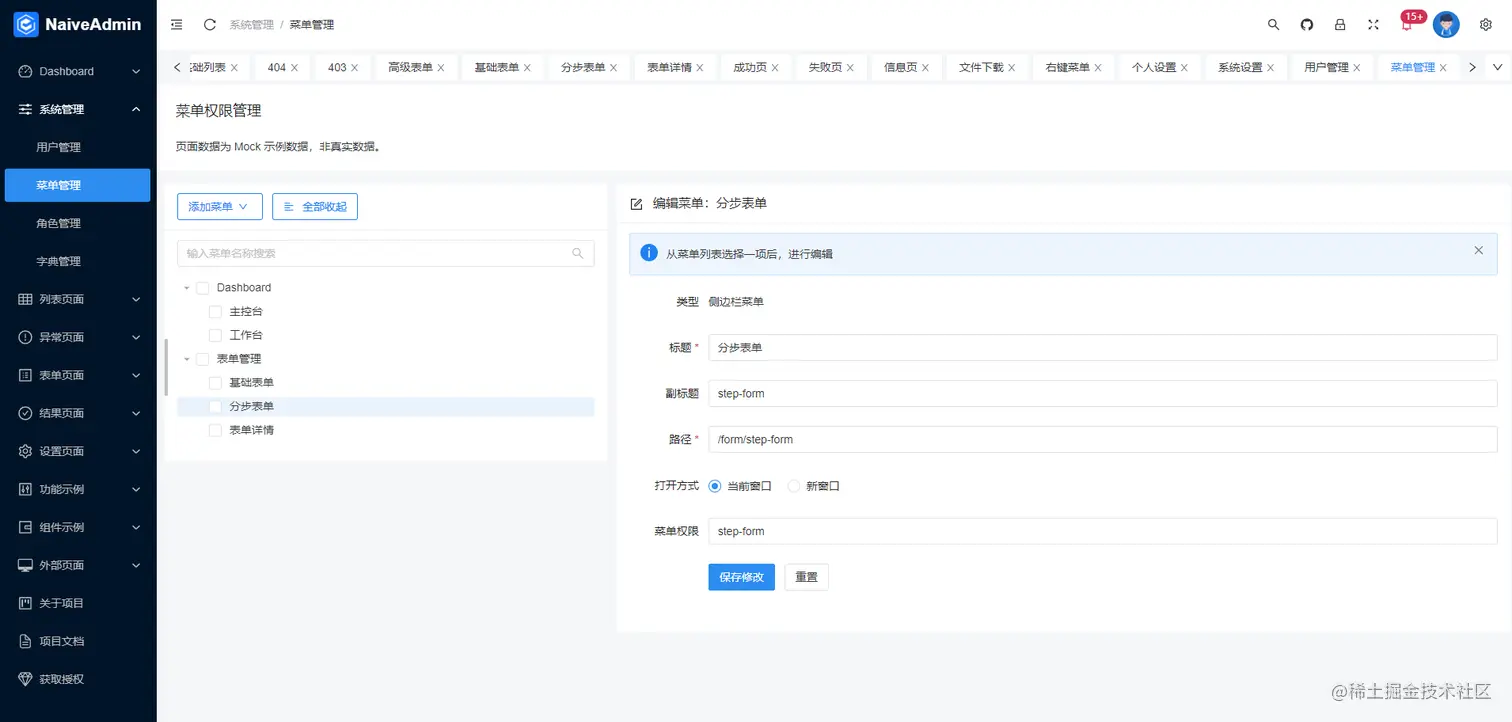Expand Dashboard in the sidebar
This screenshot has height=722, width=1512.
click(x=78, y=71)
